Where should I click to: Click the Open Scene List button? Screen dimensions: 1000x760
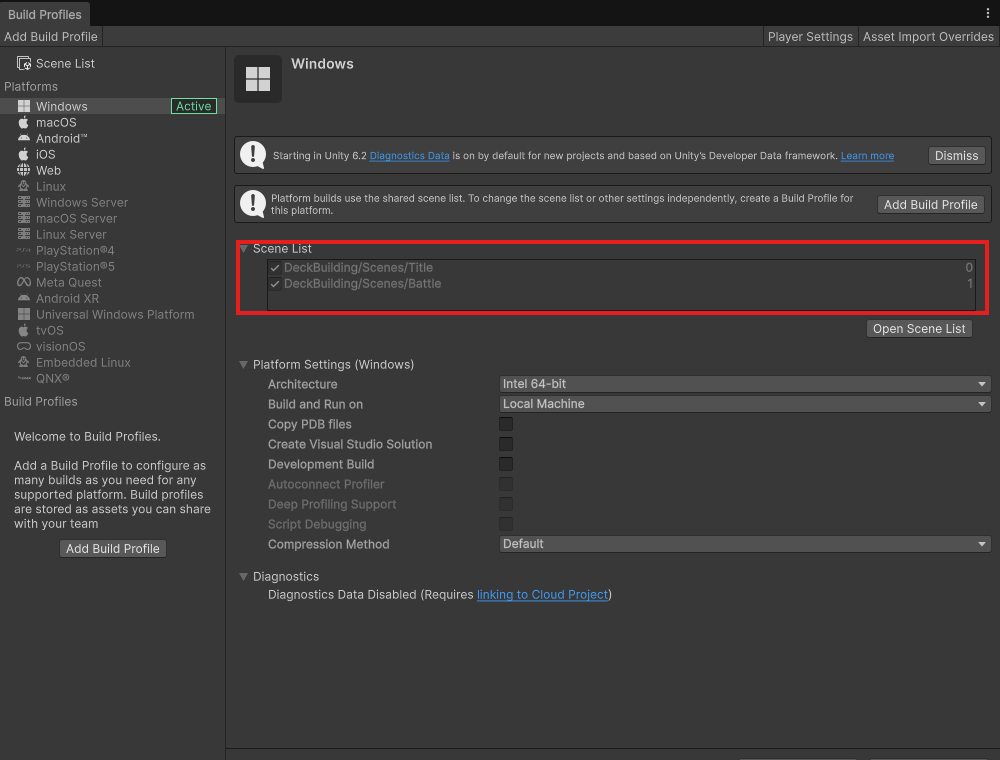919,328
